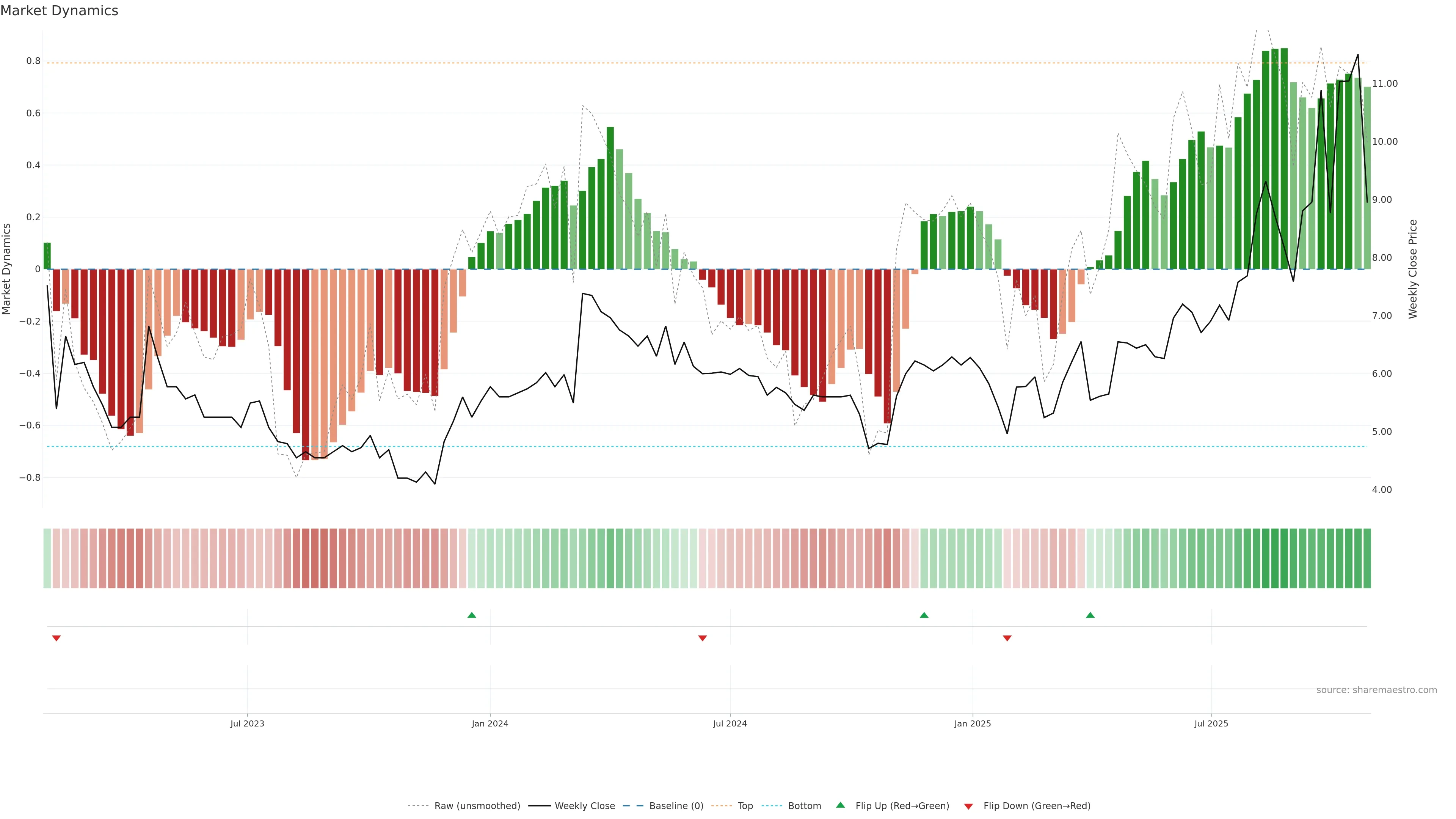Click the spring 2025 green flip-up triangle
The width and height of the screenshot is (1456, 819).
click(1090, 615)
